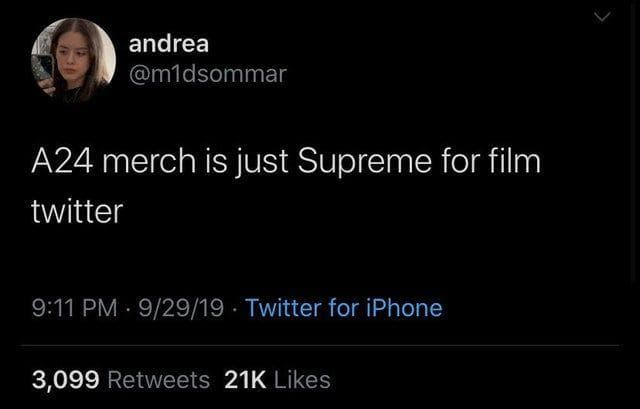Viewport: 640px width, 409px height.
Task: Show the 21K Likes list
Action: (x=277, y=380)
